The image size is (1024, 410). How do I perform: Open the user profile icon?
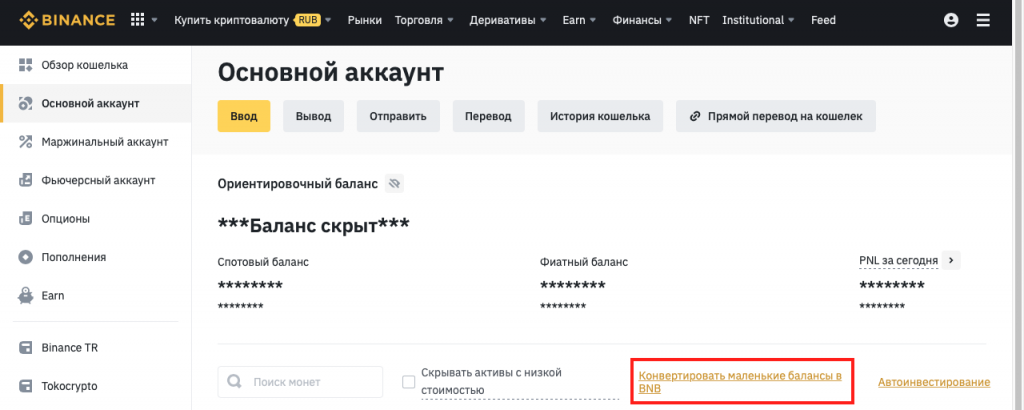[x=951, y=21]
